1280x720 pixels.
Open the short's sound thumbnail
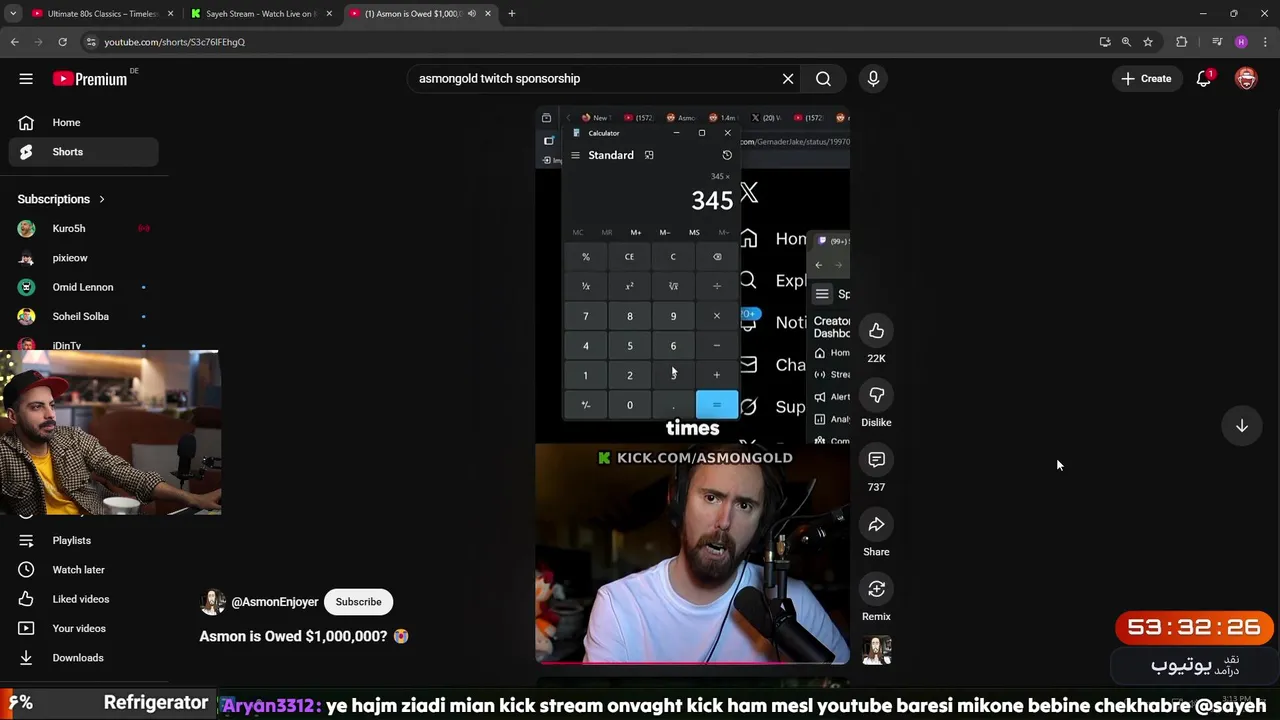[x=876, y=650]
